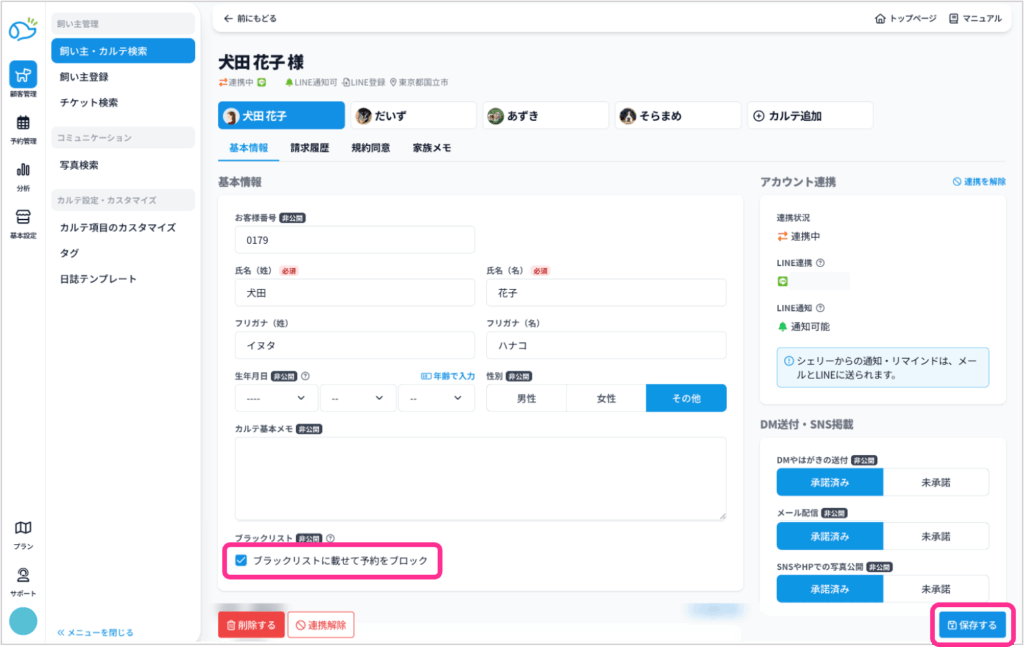
Task: Expand the birth year dropdown
Action: [276, 398]
